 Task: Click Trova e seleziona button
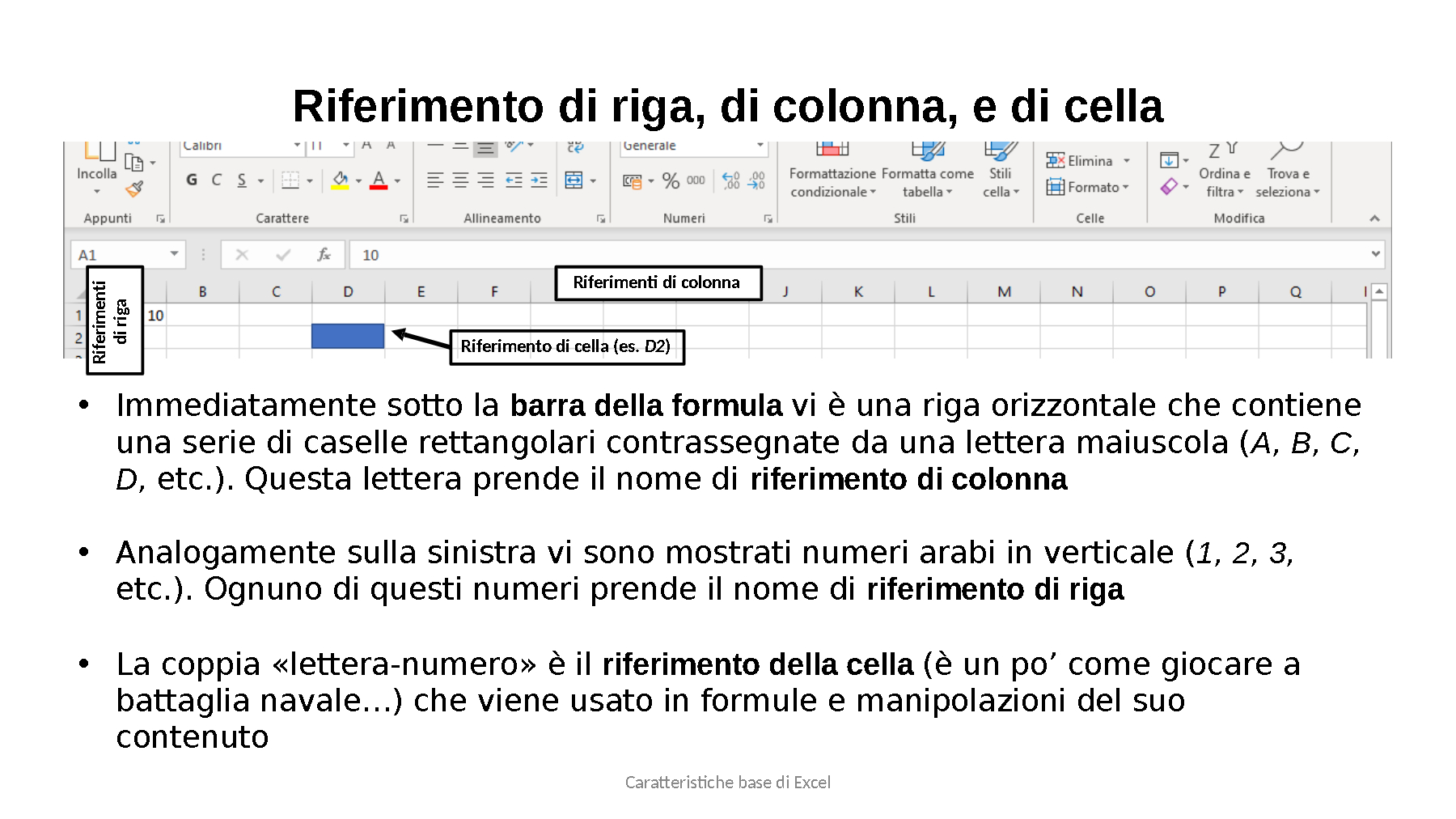click(1288, 182)
